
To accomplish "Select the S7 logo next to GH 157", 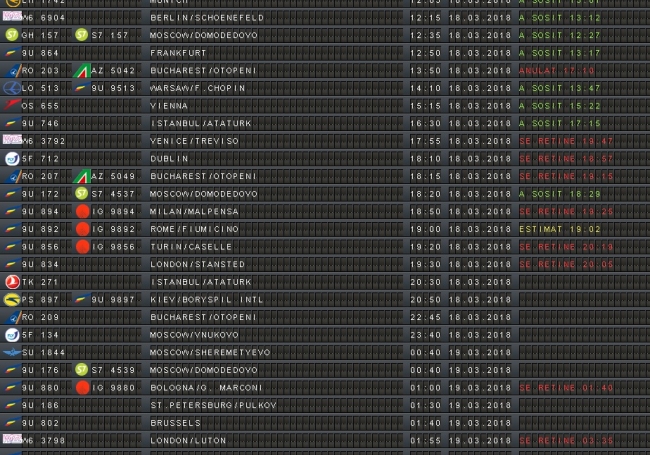I will click(12, 34).
